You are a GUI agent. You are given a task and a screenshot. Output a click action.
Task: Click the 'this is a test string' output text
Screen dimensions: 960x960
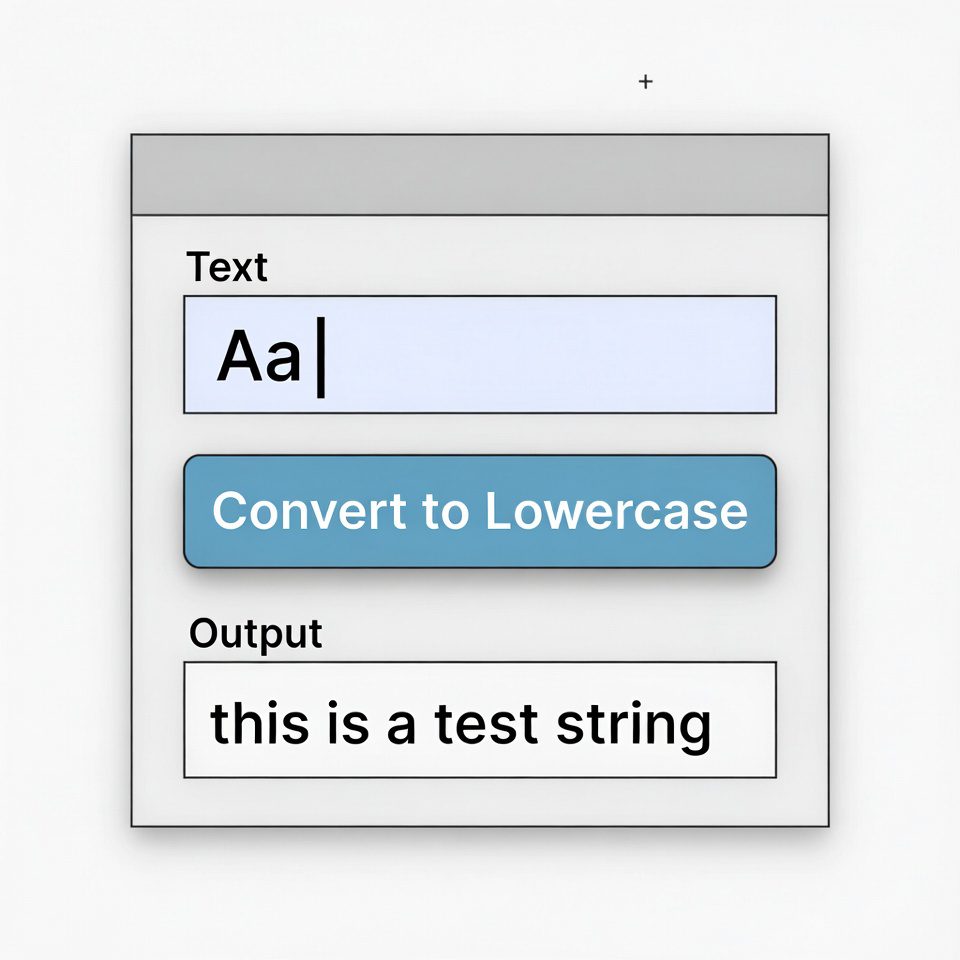pyautogui.click(x=460, y=720)
